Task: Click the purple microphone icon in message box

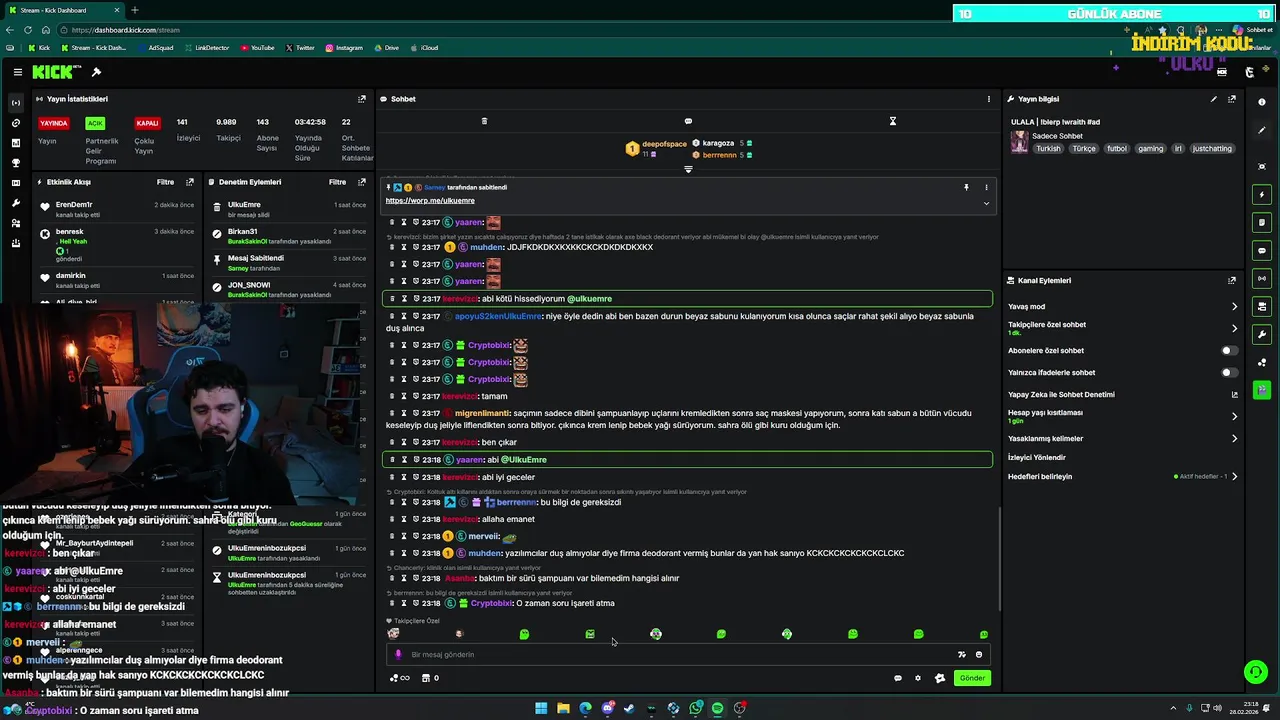Action: pyautogui.click(x=398, y=655)
